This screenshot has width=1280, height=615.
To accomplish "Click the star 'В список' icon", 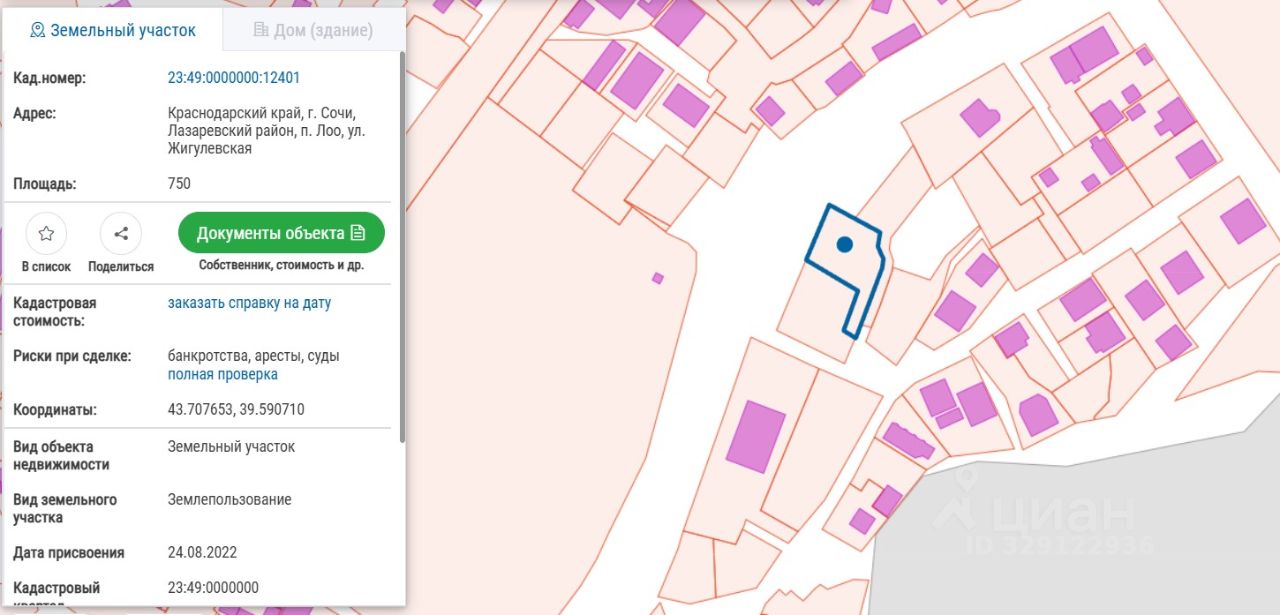I will (46, 234).
